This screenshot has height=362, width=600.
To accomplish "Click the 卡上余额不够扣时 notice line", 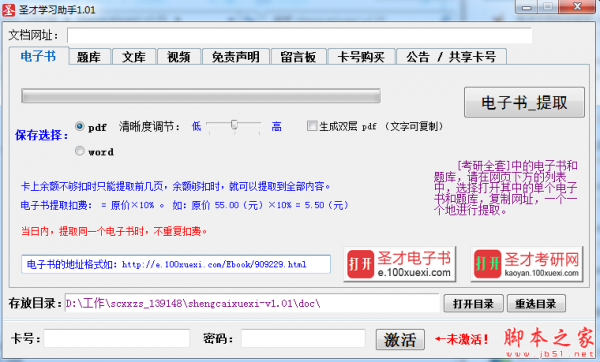I will pos(175,187).
